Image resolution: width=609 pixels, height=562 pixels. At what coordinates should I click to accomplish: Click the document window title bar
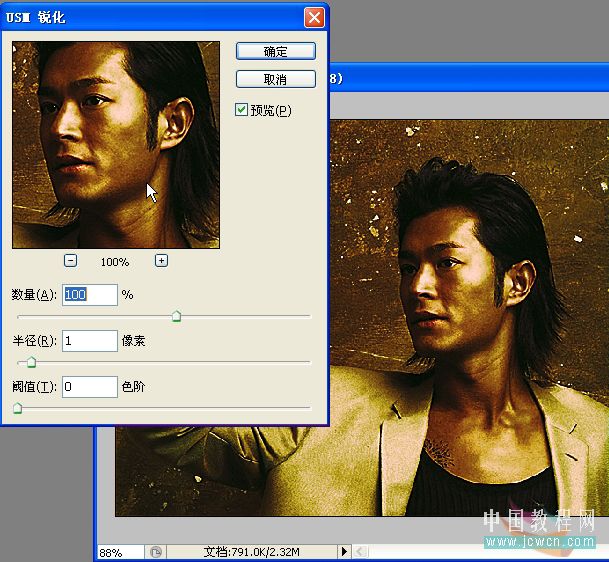click(469, 78)
